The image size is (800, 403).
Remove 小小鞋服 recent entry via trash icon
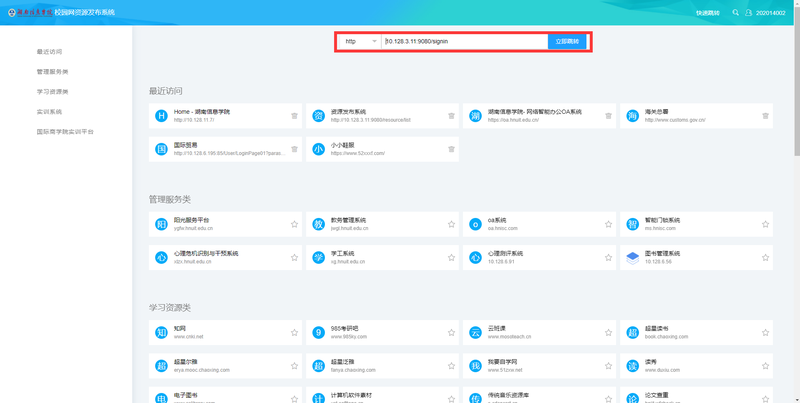tap(452, 149)
